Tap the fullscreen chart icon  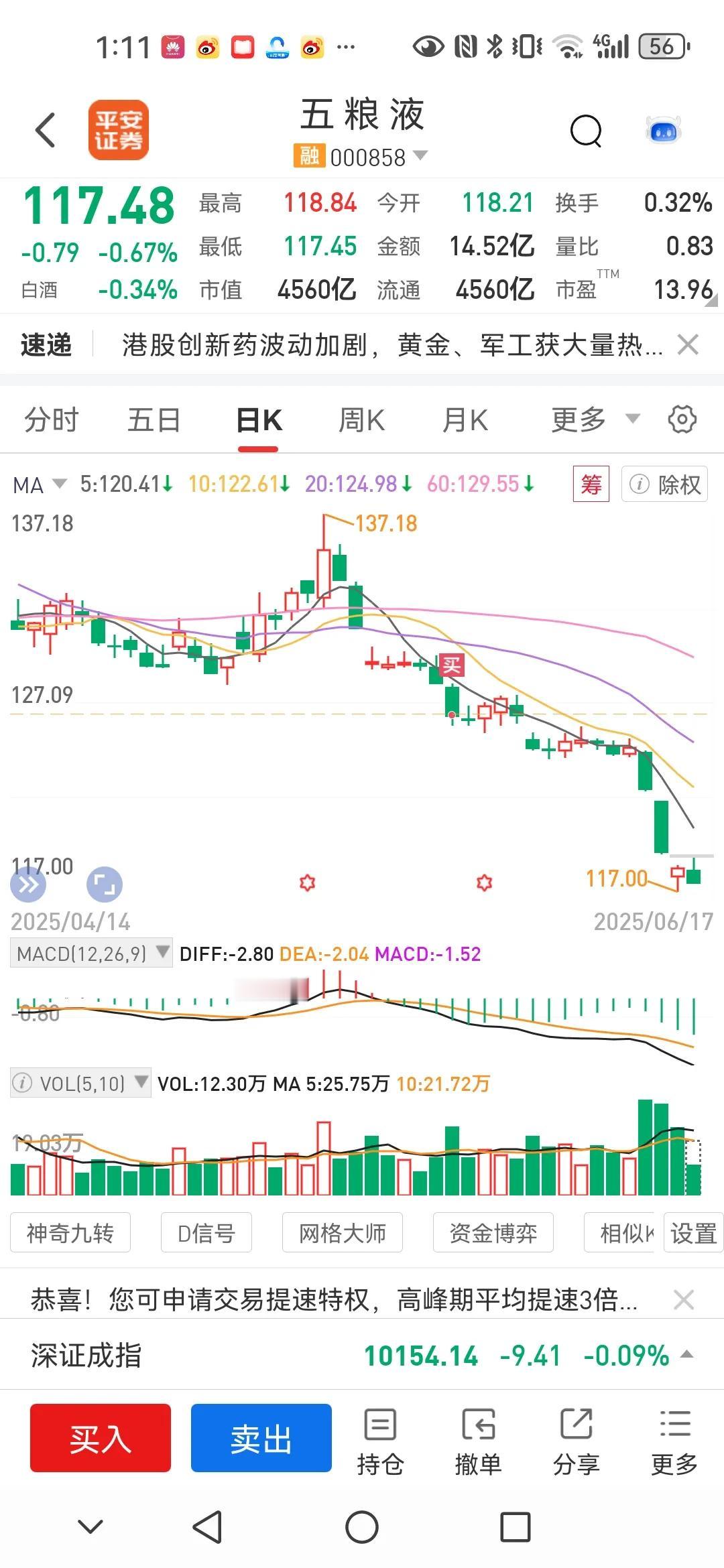click(x=105, y=885)
